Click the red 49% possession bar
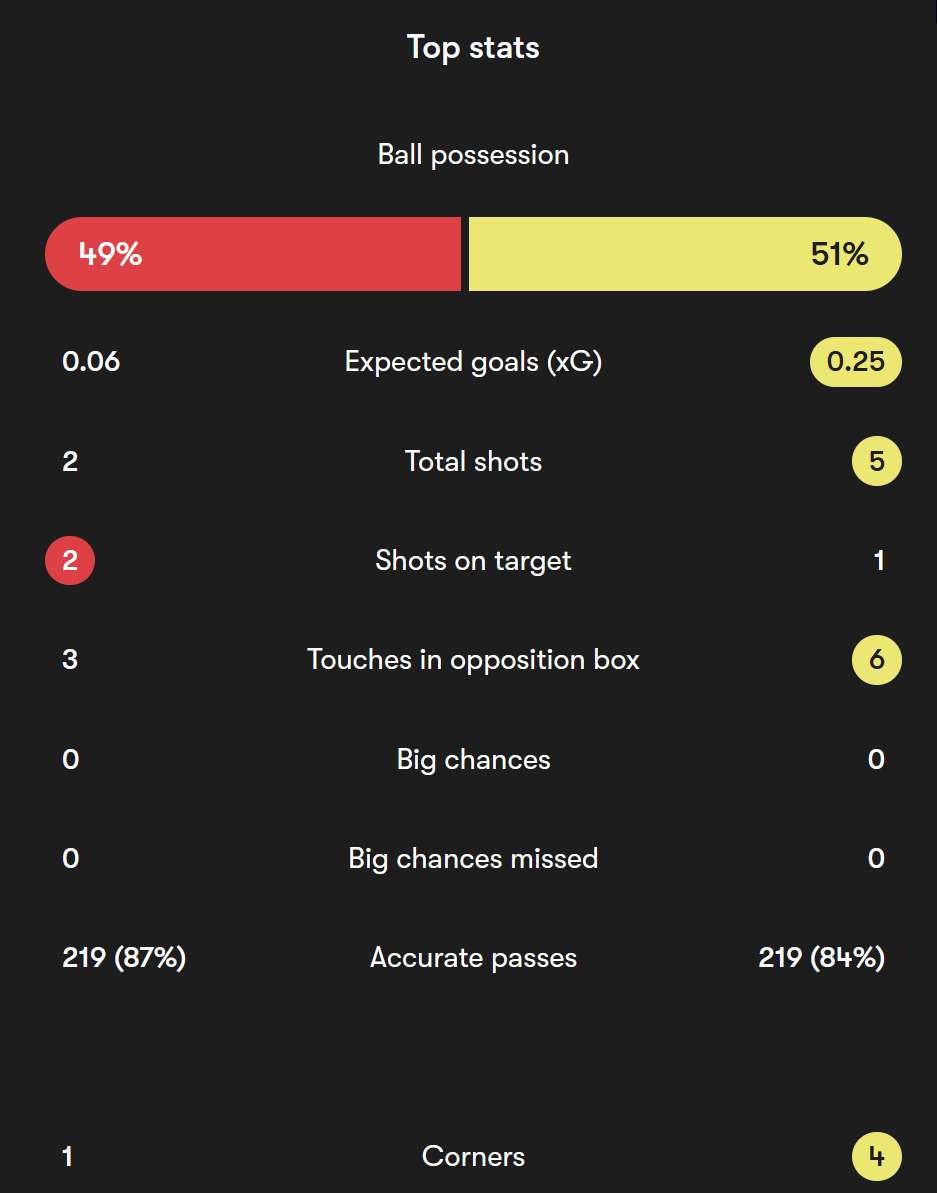Screen dimensions: 937x1193 coord(253,254)
